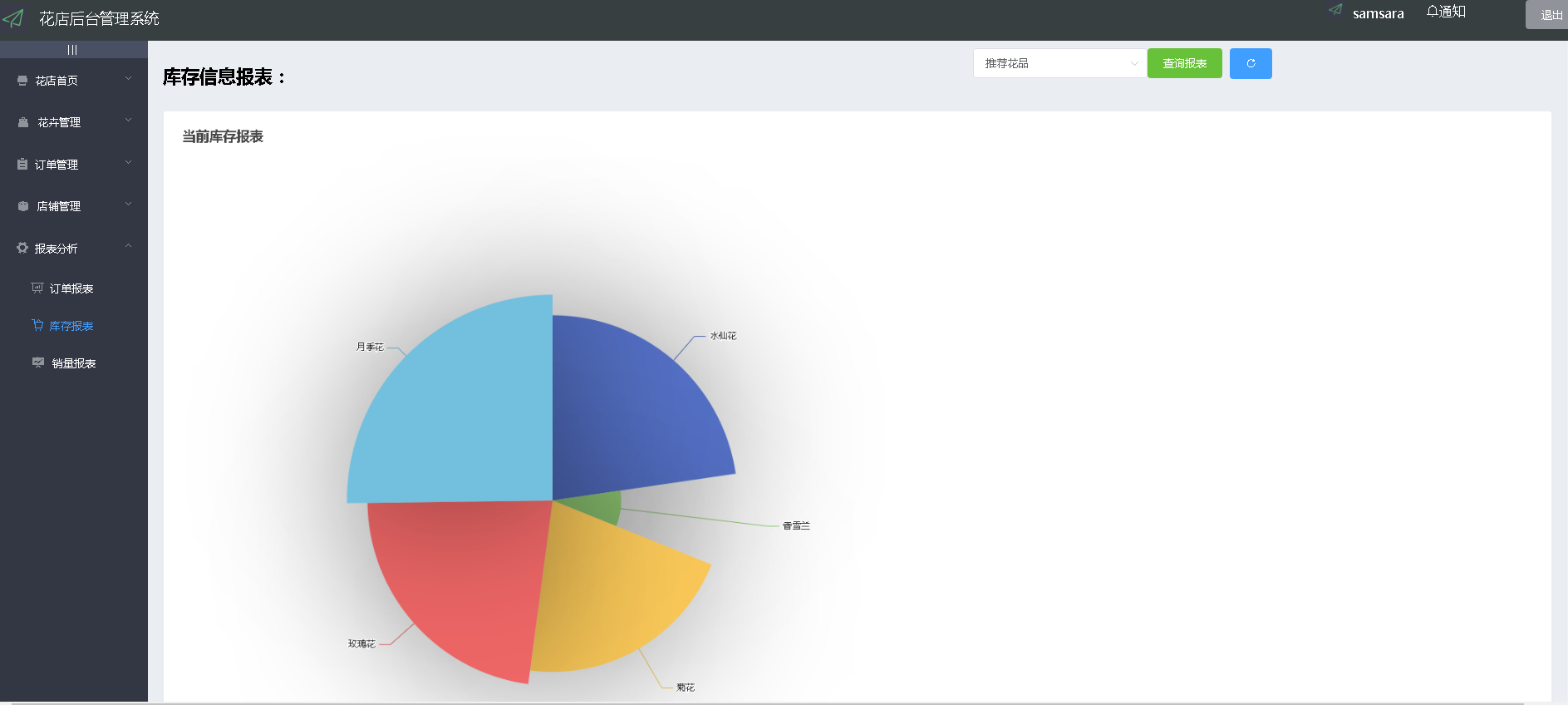Click the 菊花 chart label
This screenshot has width=1568, height=705.
(686, 688)
